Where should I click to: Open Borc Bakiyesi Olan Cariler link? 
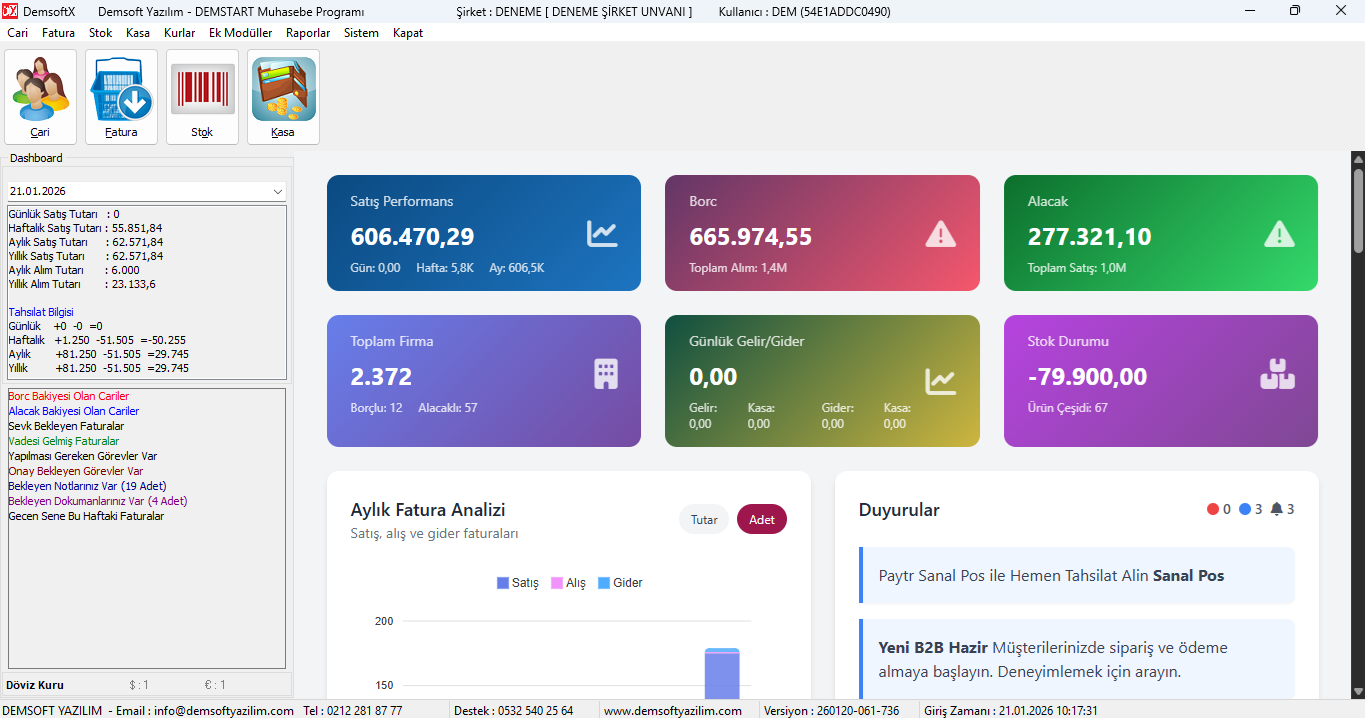(x=68, y=396)
